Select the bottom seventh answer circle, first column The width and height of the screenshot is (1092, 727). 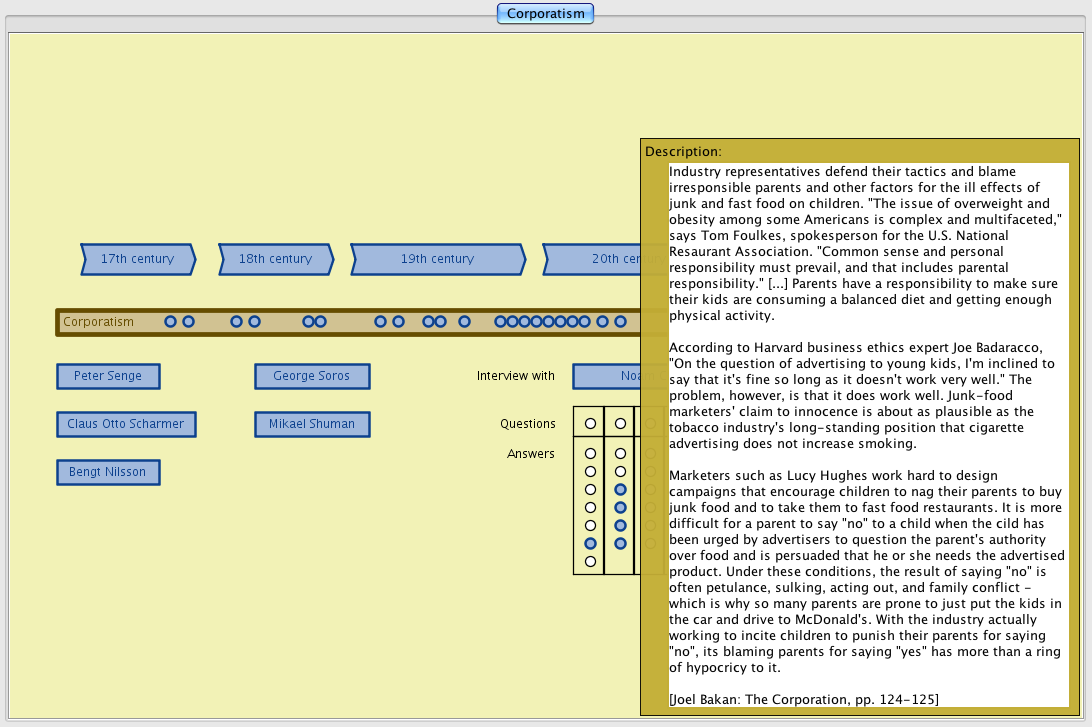tap(590, 561)
